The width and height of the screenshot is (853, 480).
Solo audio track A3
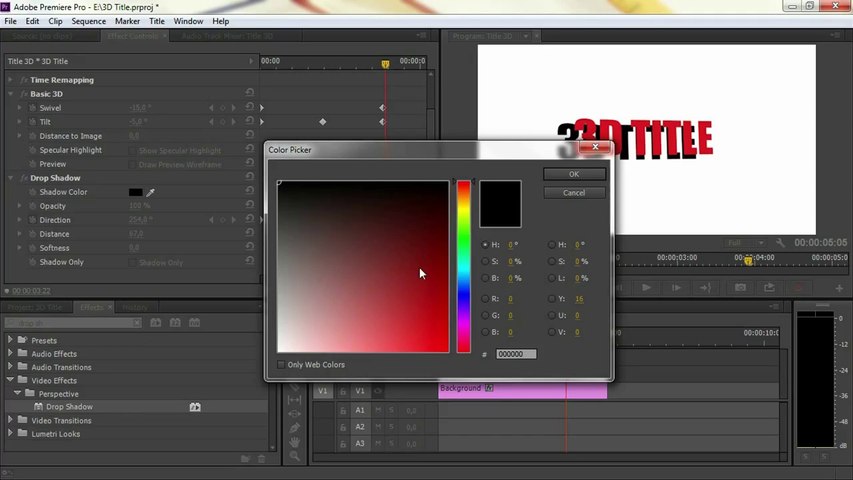(x=391, y=444)
